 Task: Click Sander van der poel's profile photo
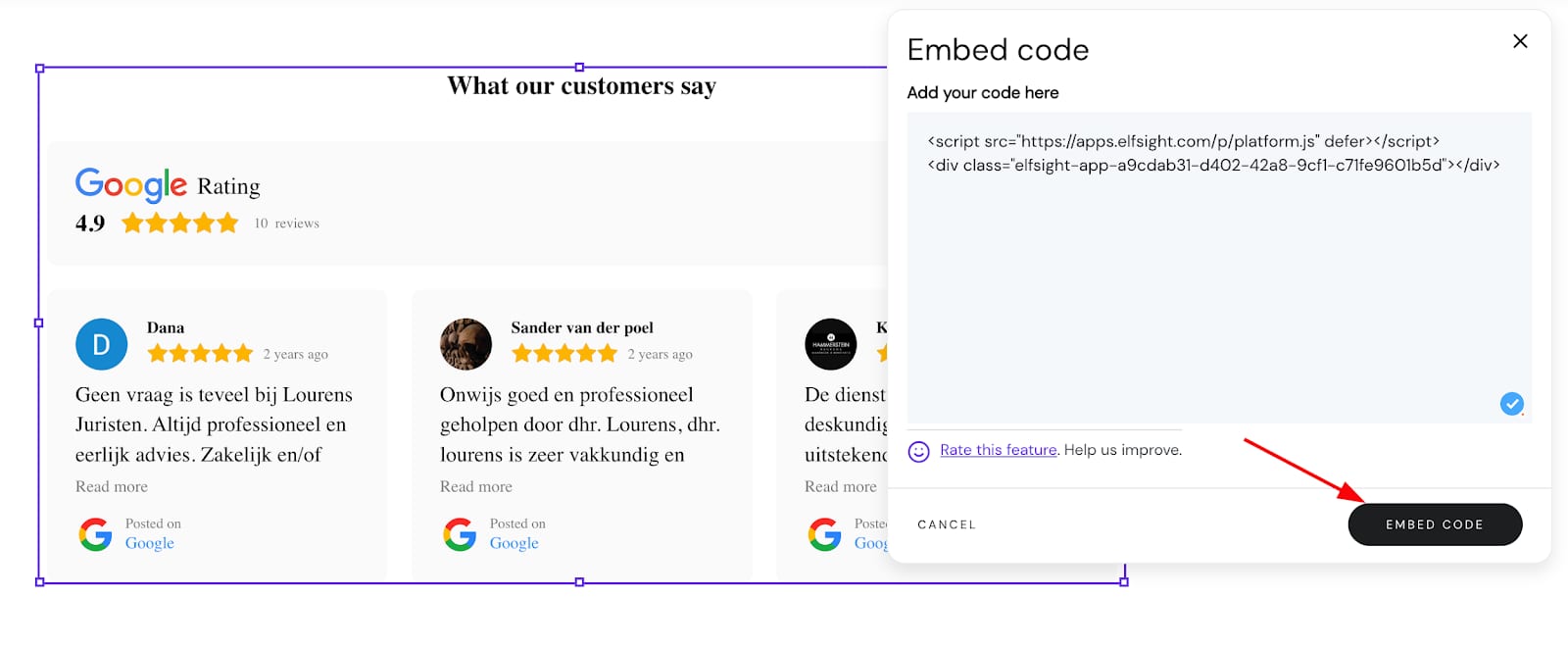click(x=465, y=344)
